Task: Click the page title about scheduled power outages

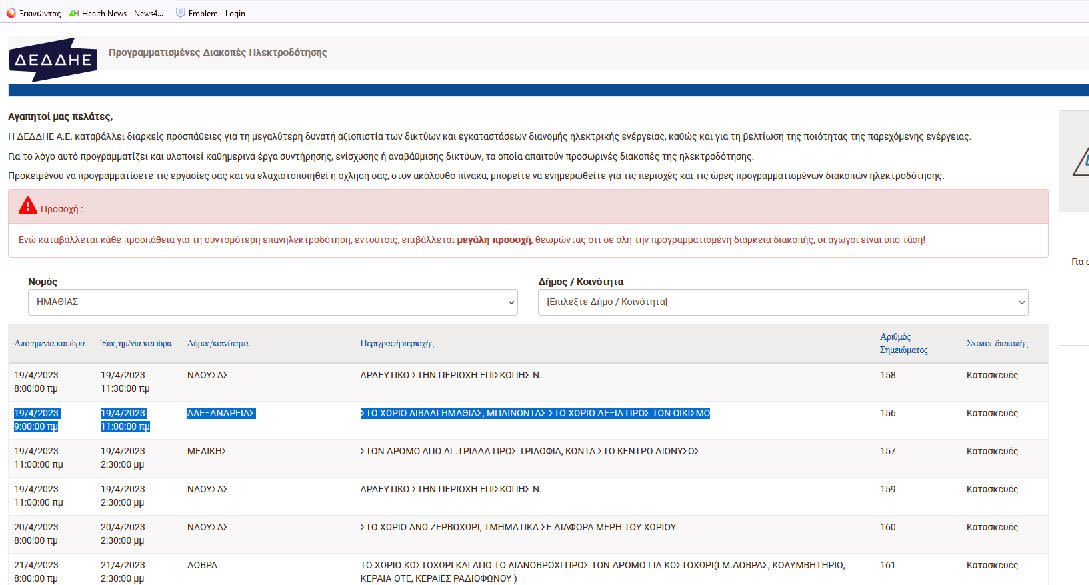Action: pyautogui.click(x=217, y=52)
